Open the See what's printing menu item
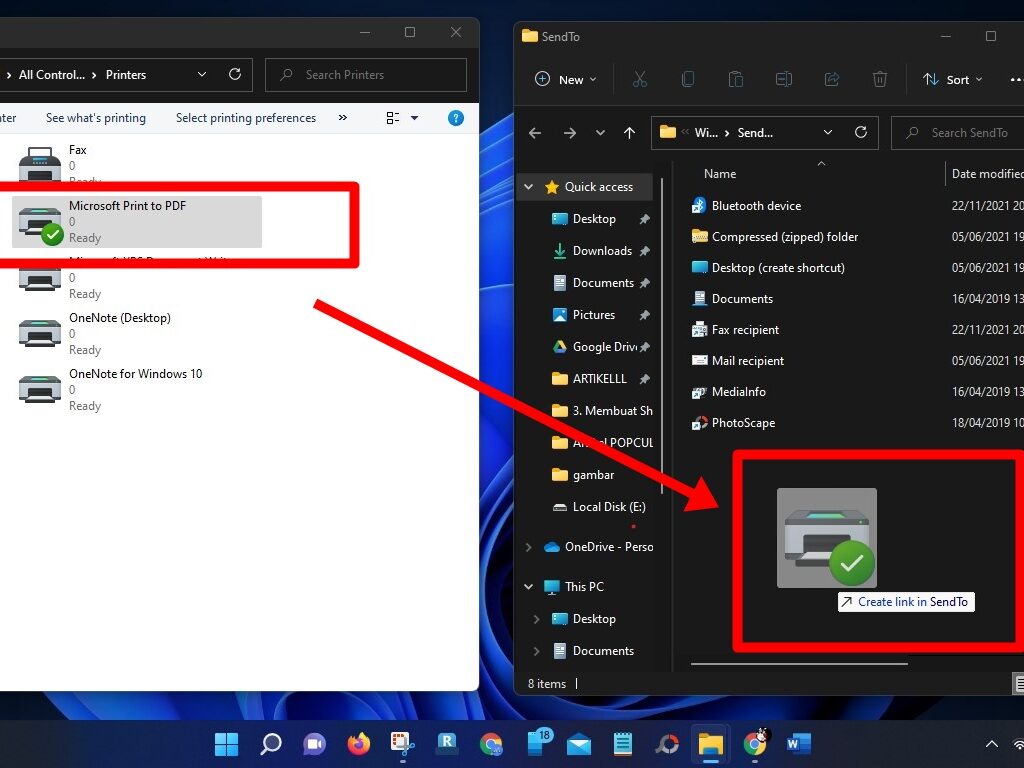Image resolution: width=1024 pixels, height=768 pixels. pos(95,118)
